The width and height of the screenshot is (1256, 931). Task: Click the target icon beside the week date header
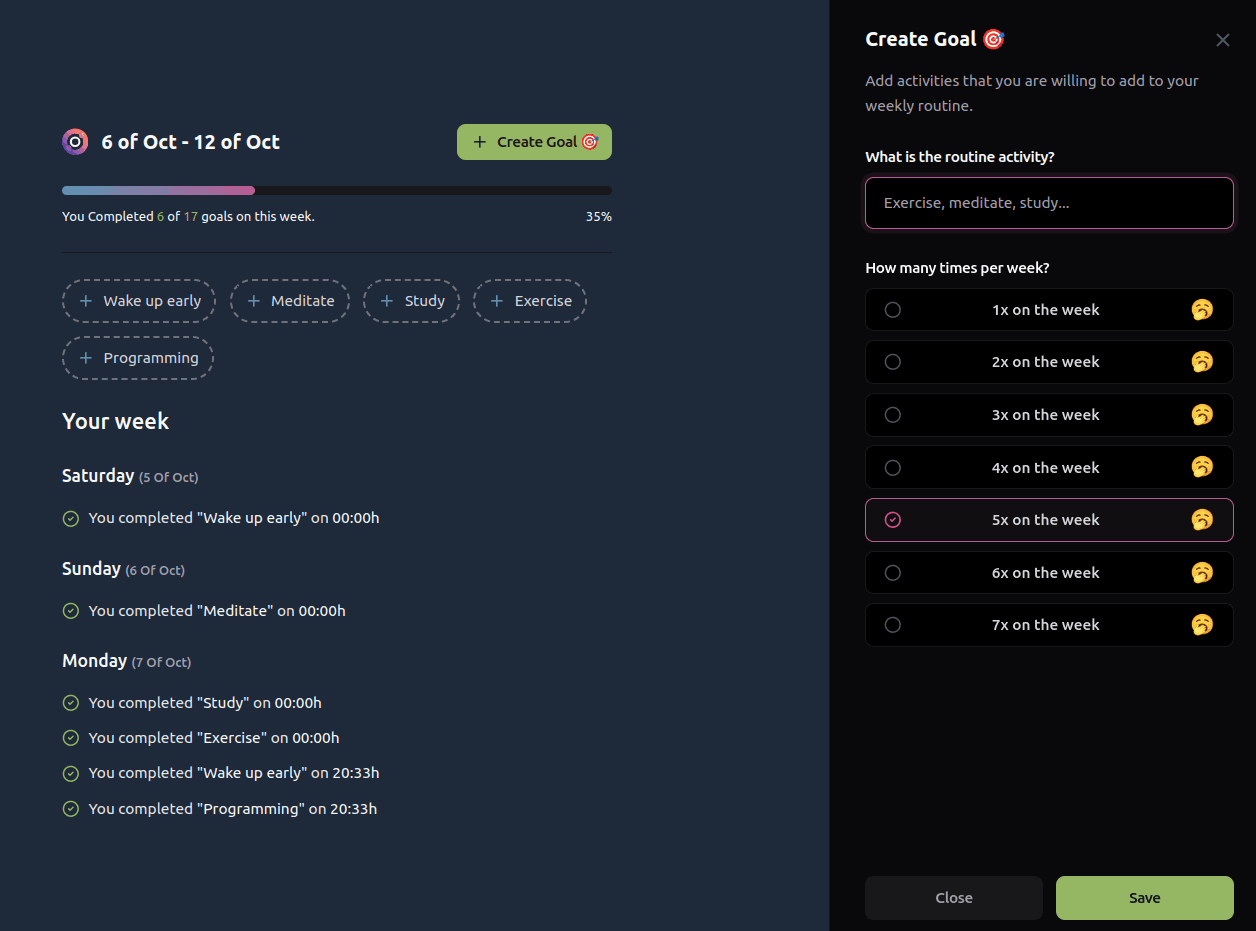pos(74,141)
